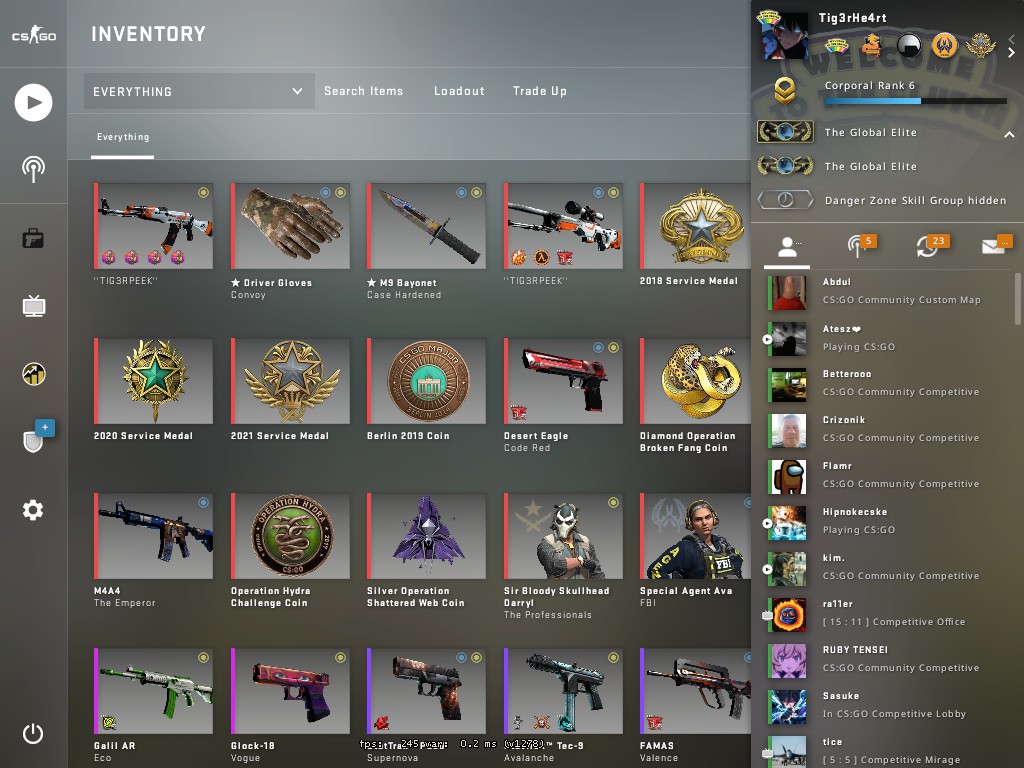Open the broadcast antenna icon in the sidebar
The image size is (1024, 768).
[x=33, y=169]
